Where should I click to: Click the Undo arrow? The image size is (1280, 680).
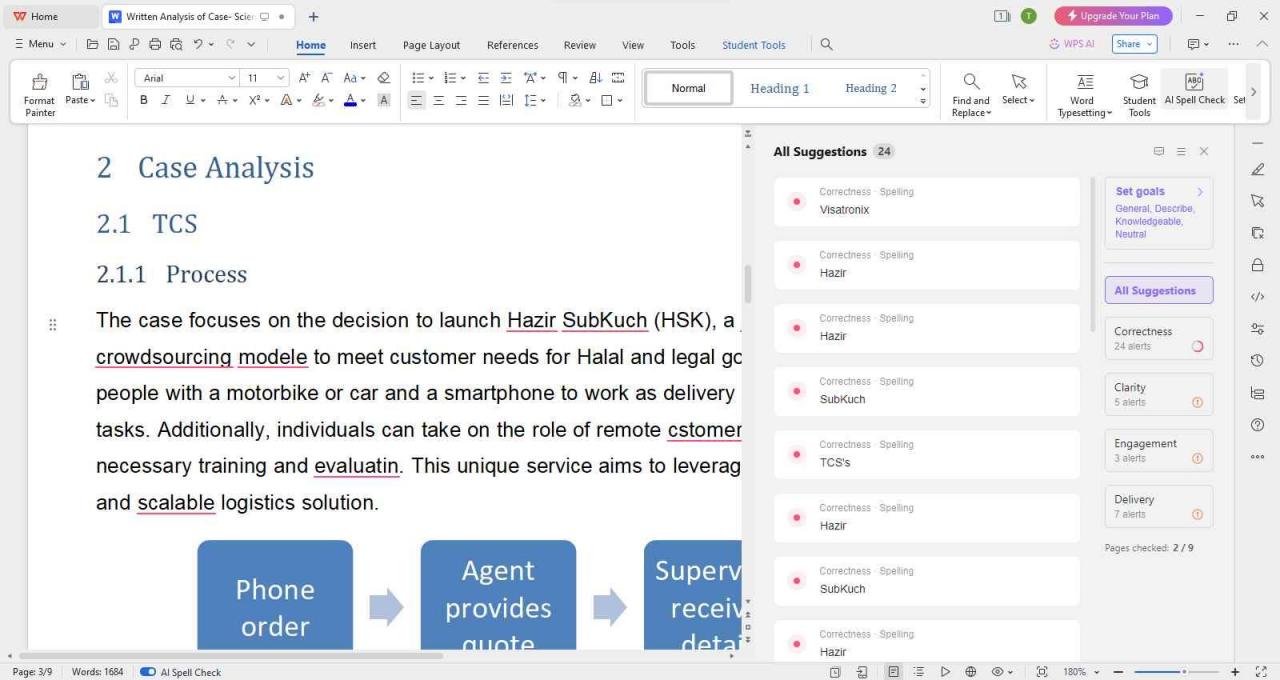coord(198,44)
